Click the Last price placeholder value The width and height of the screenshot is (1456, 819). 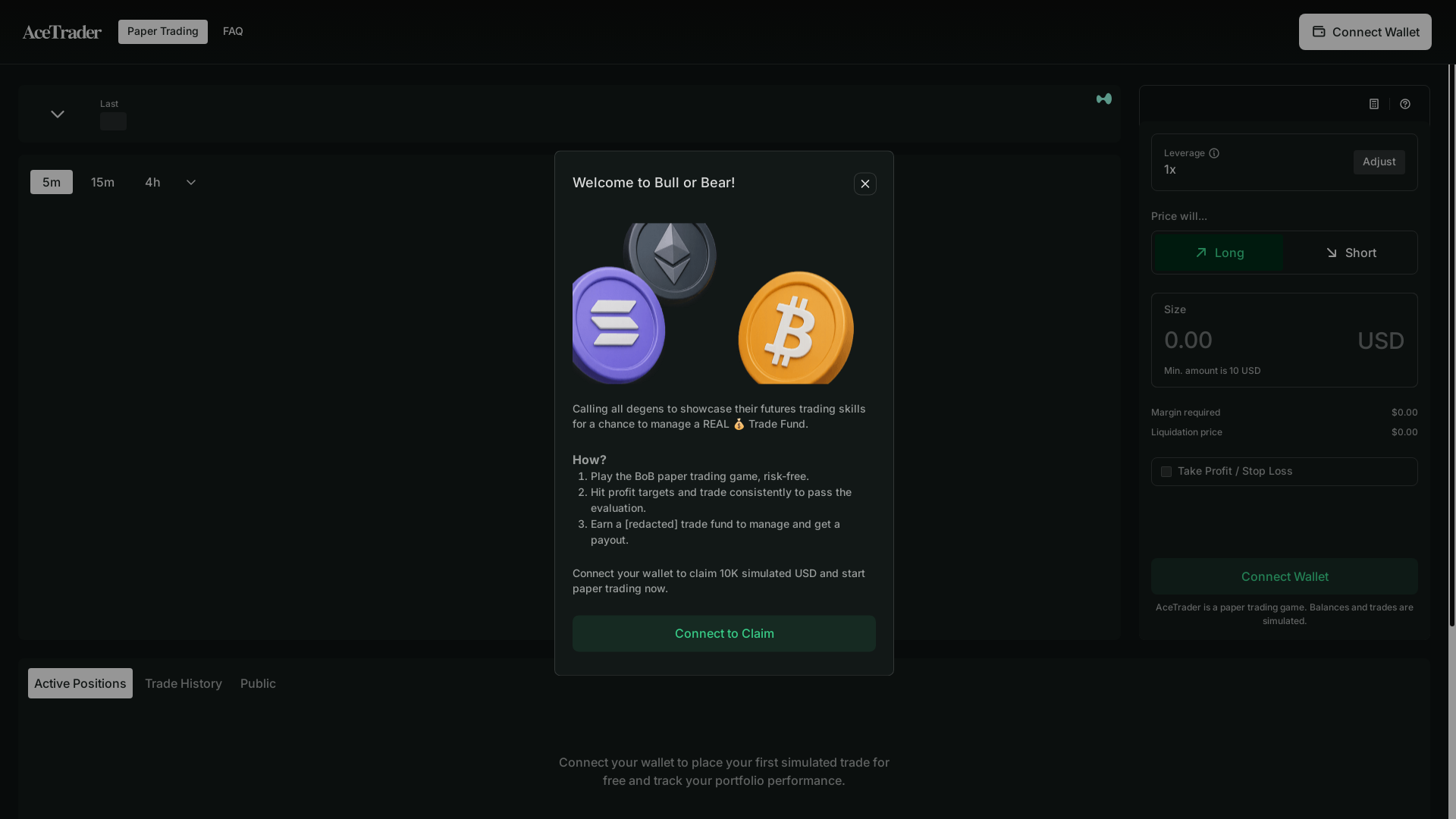coord(113,121)
